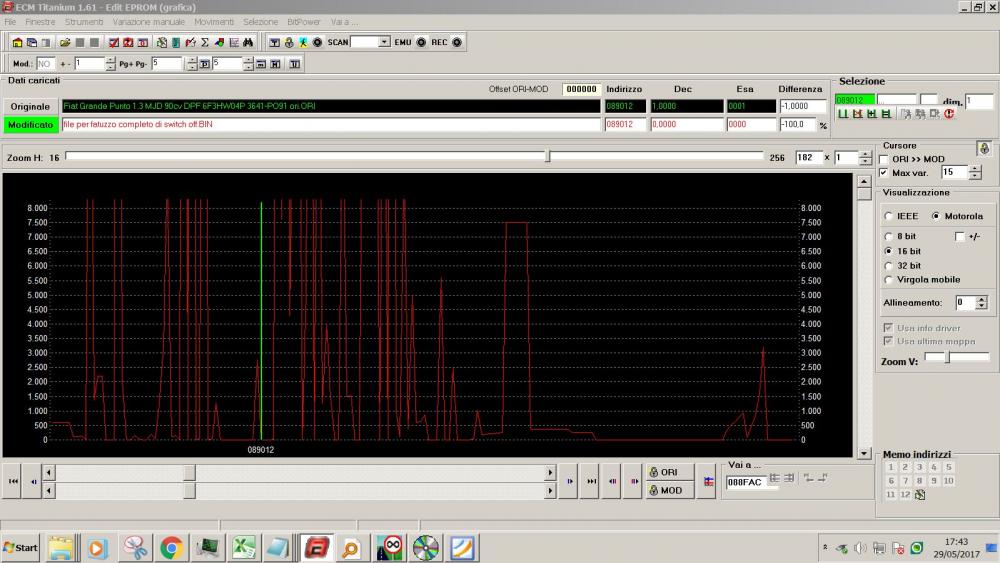Screen dimensions: 1000x563
Task: Open the SCAN dropdown list
Action: pos(384,42)
